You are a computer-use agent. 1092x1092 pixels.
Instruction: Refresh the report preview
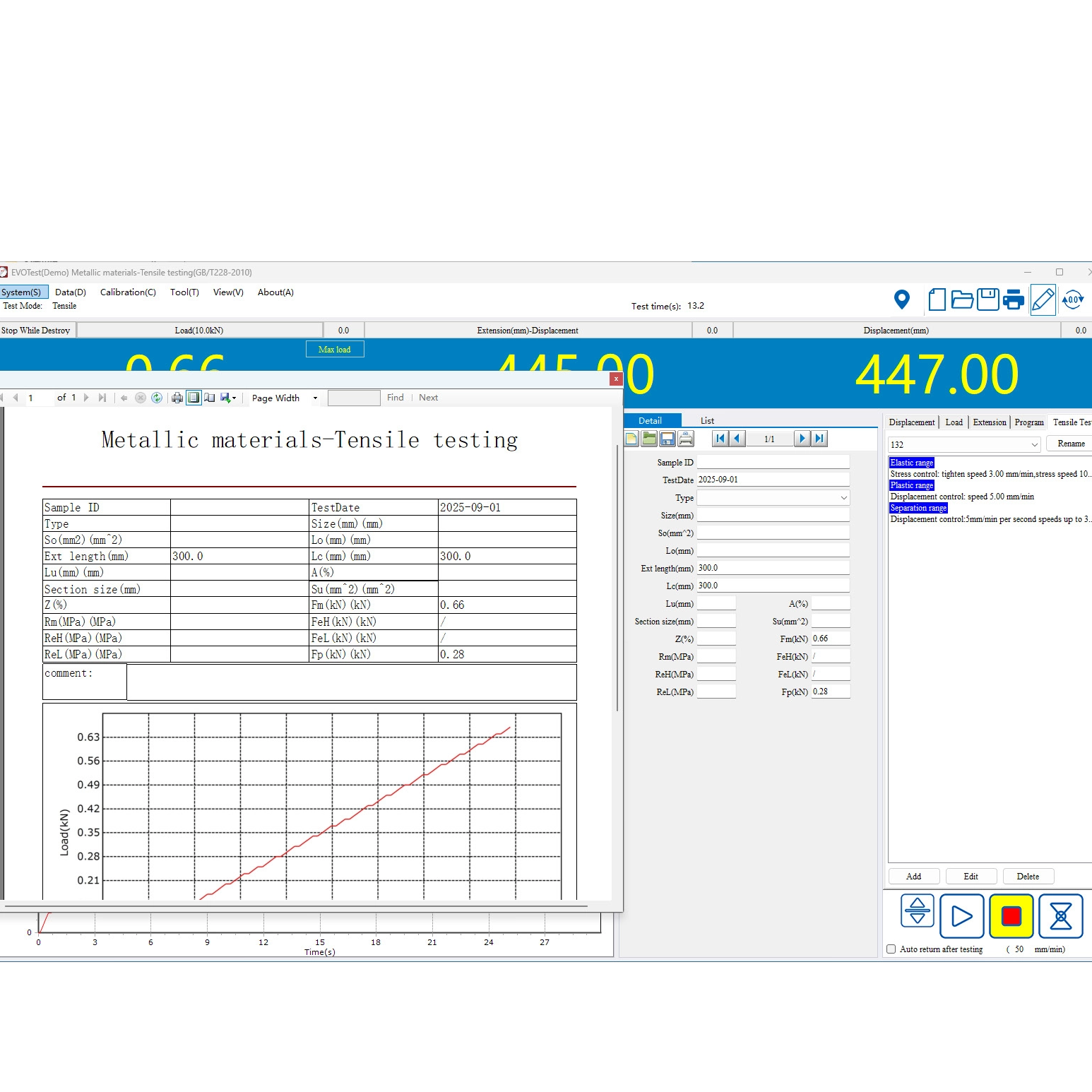click(x=157, y=398)
